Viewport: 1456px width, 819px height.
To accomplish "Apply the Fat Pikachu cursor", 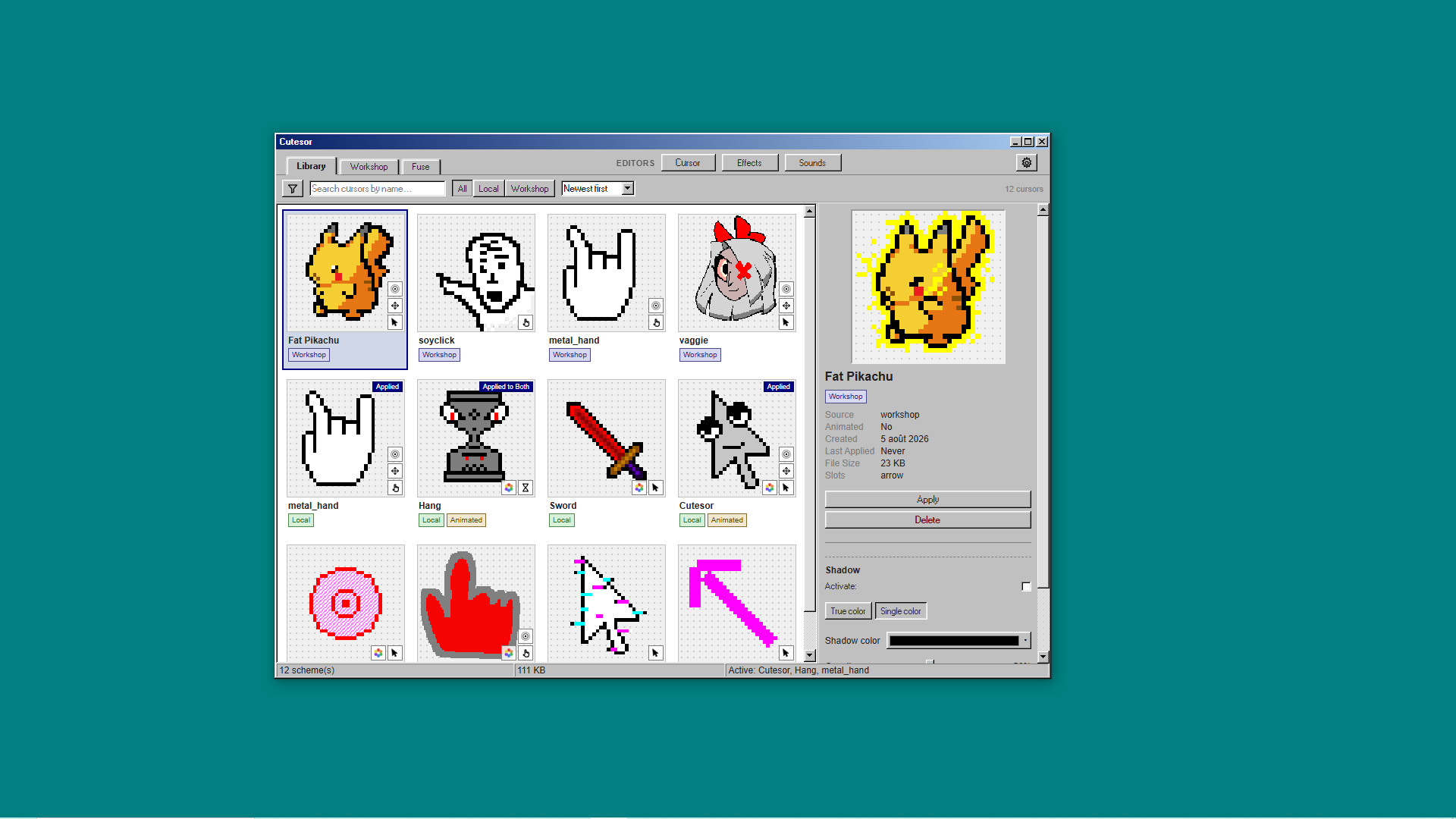I will pyautogui.click(x=928, y=500).
